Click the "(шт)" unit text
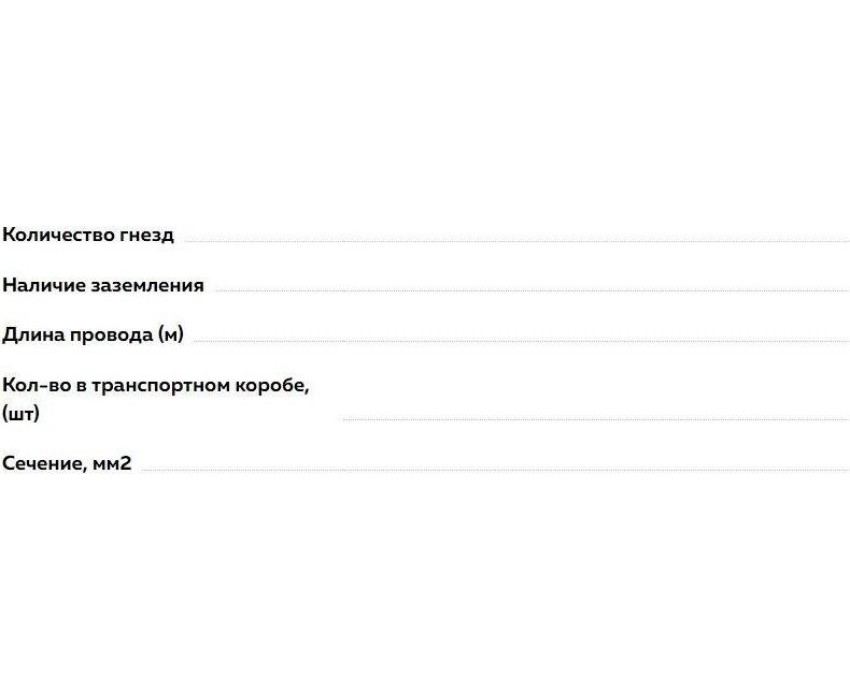The width and height of the screenshot is (850, 700). click(x=21, y=413)
